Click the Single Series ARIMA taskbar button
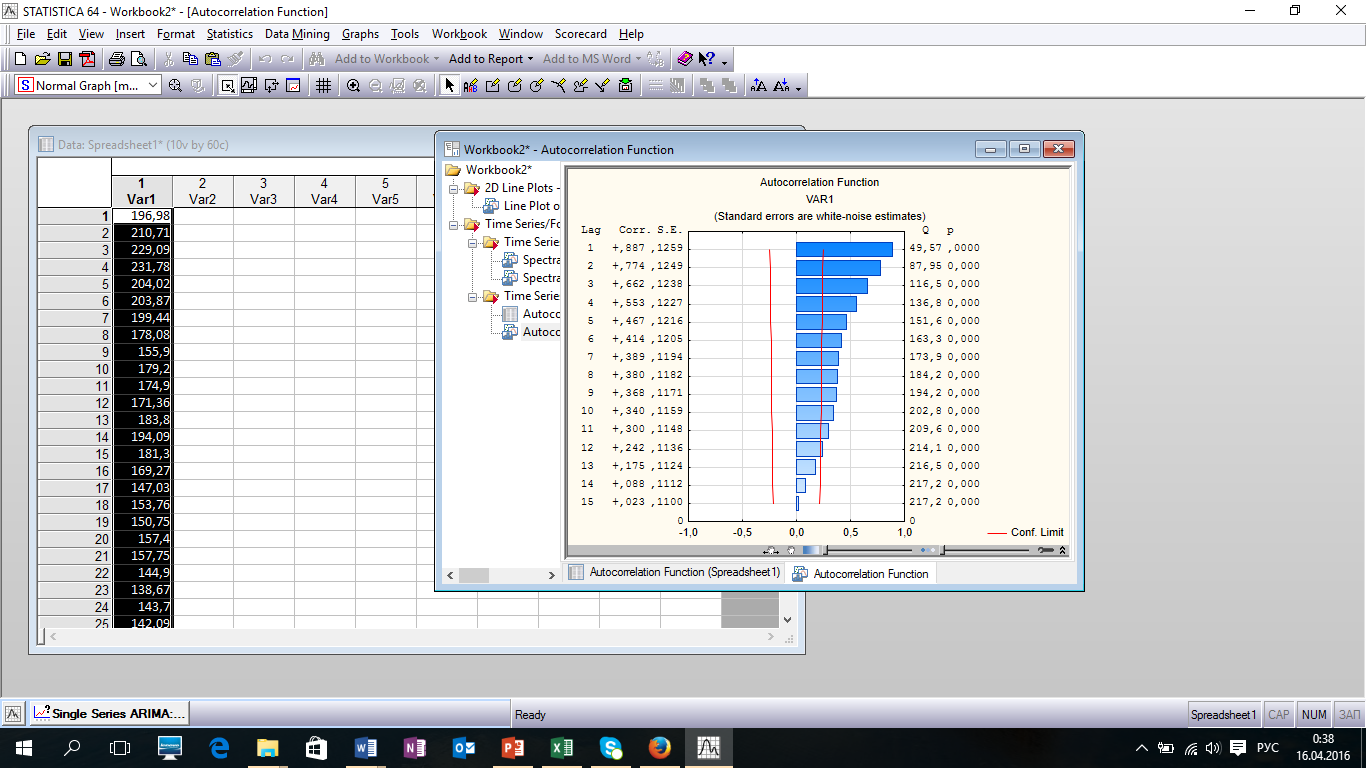 pos(109,714)
